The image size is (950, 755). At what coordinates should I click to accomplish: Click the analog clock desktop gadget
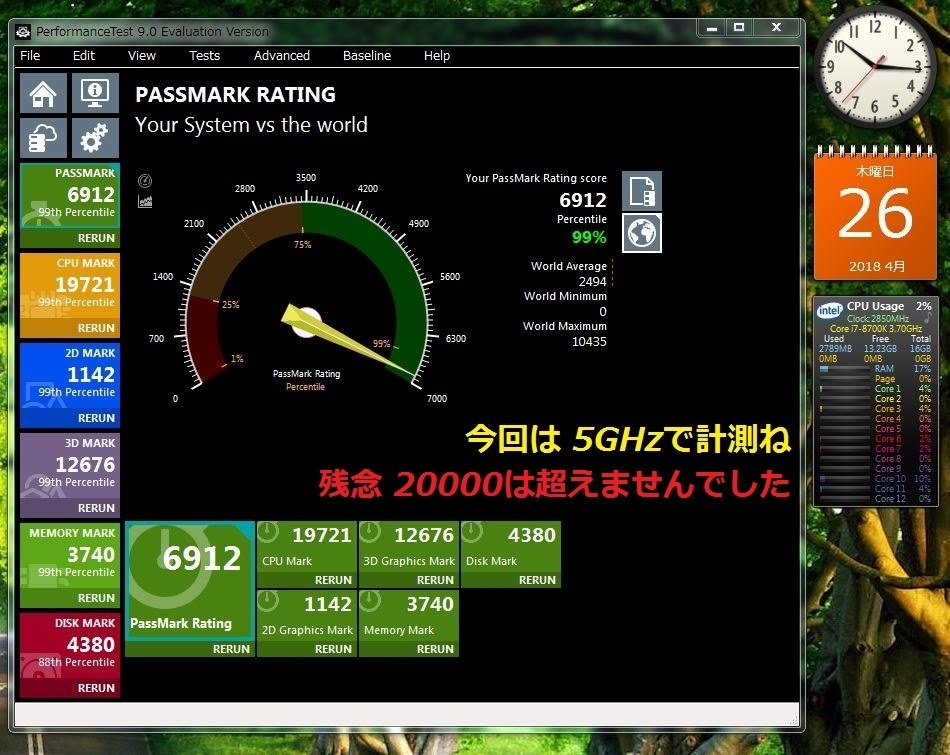click(x=874, y=65)
